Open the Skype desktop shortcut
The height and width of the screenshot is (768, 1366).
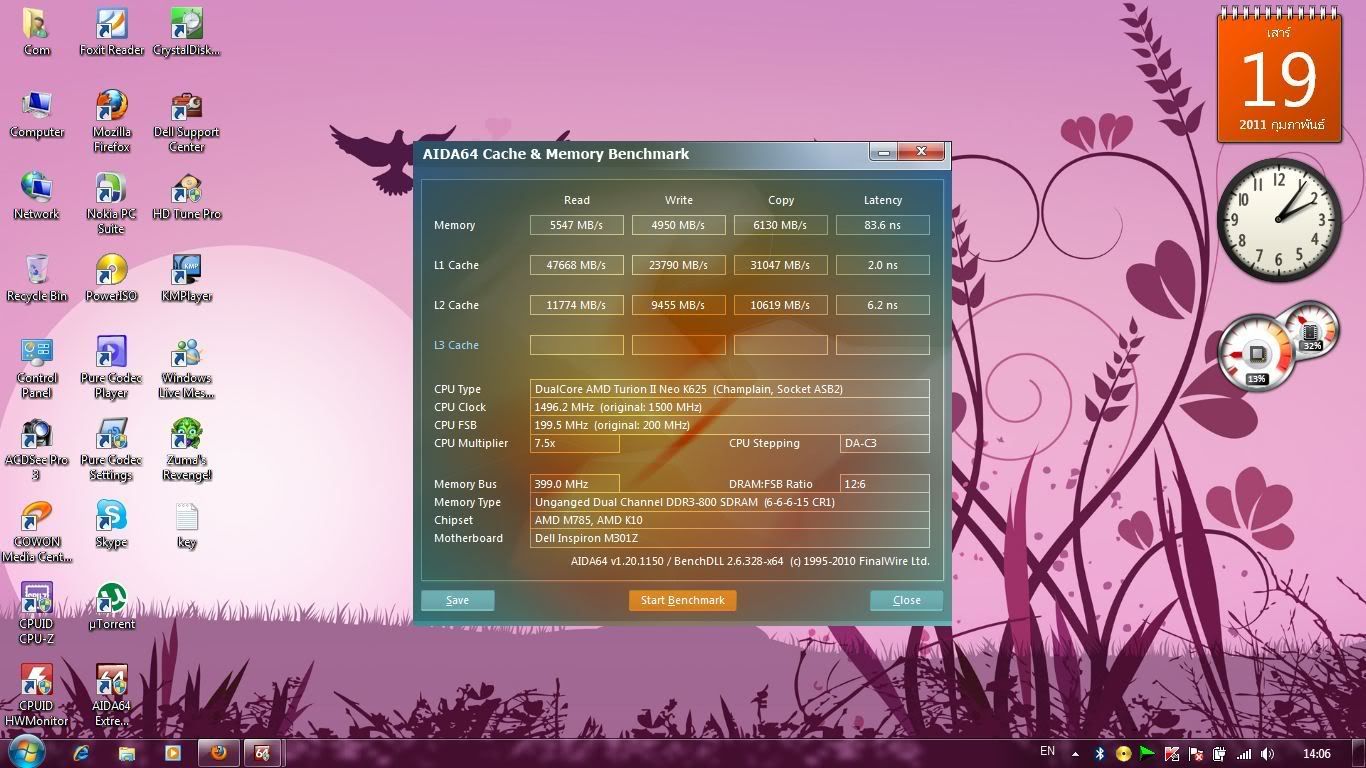tap(111, 521)
